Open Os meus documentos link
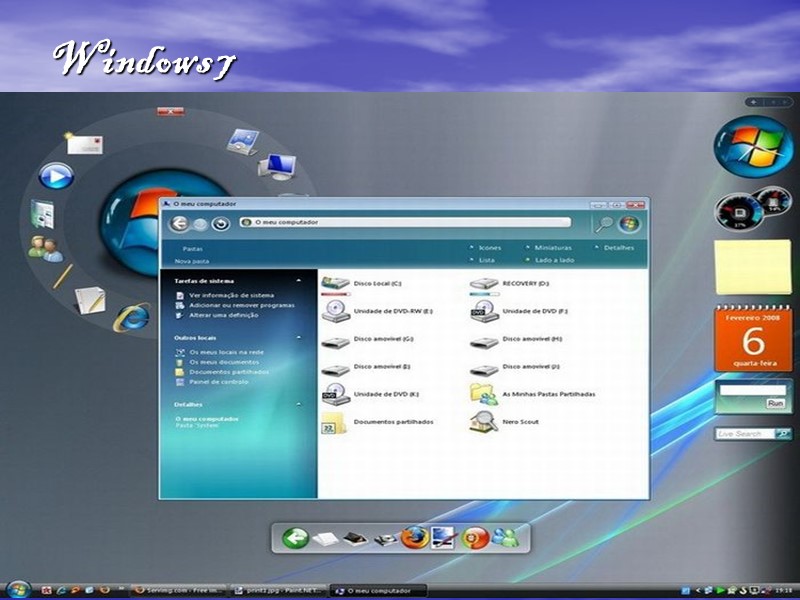 pos(224,362)
